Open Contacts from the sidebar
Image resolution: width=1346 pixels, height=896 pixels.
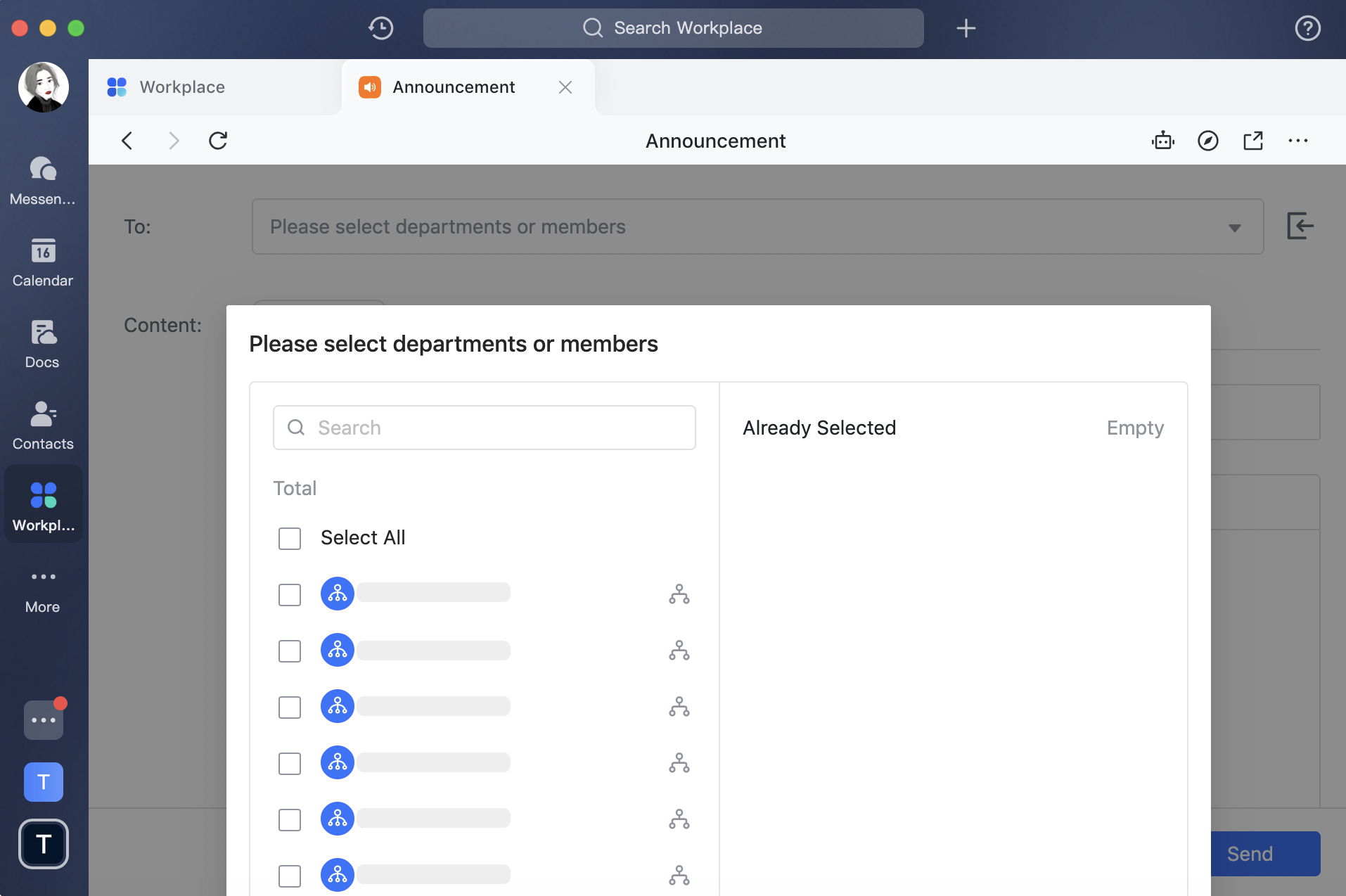click(x=43, y=423)
